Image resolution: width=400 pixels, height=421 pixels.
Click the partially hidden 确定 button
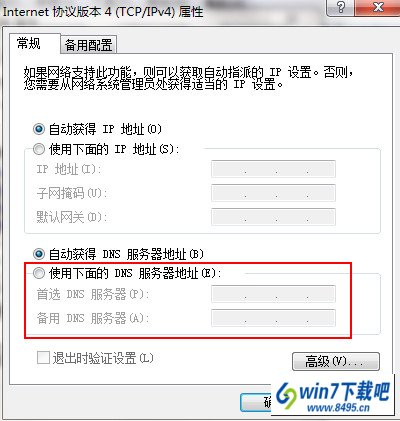point(256,402)
